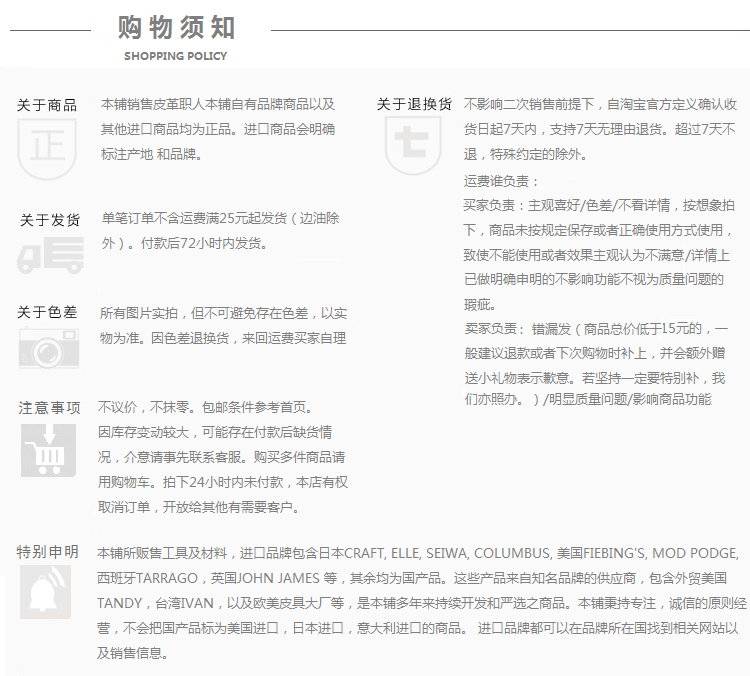Click the line 外）。付款后72小时内发货。
750x676 pixels.
click(x=185, y=244)
